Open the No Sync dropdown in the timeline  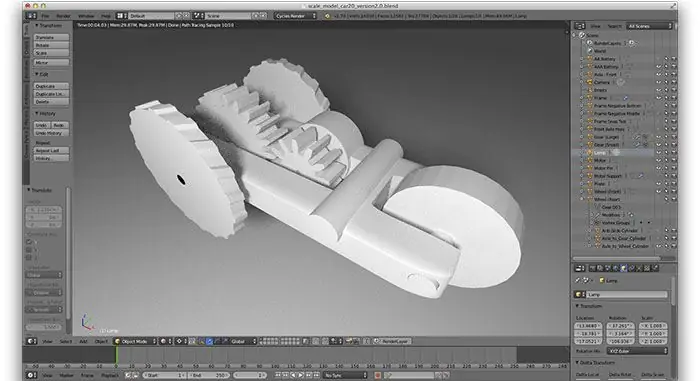(346, 375)
